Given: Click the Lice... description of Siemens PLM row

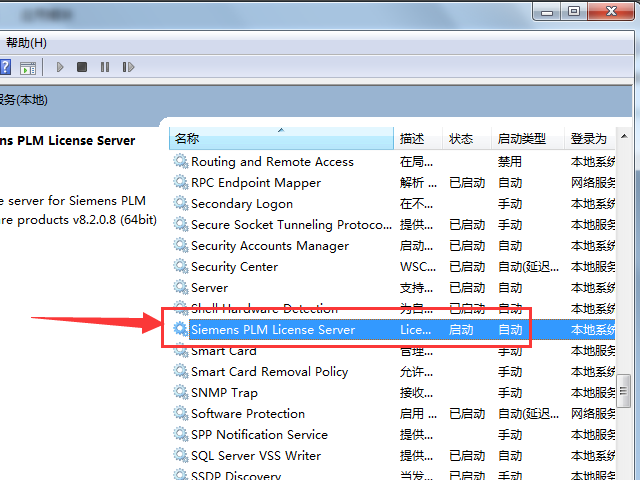Looking at the screenshot, I should point(416,329).
